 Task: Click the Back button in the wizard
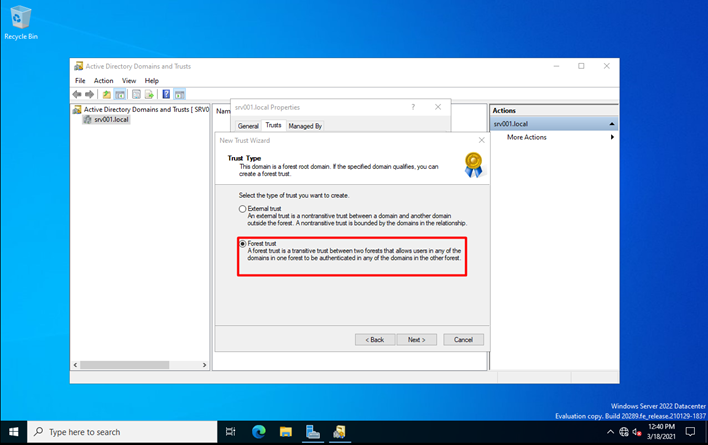click(x=375, y=339)
